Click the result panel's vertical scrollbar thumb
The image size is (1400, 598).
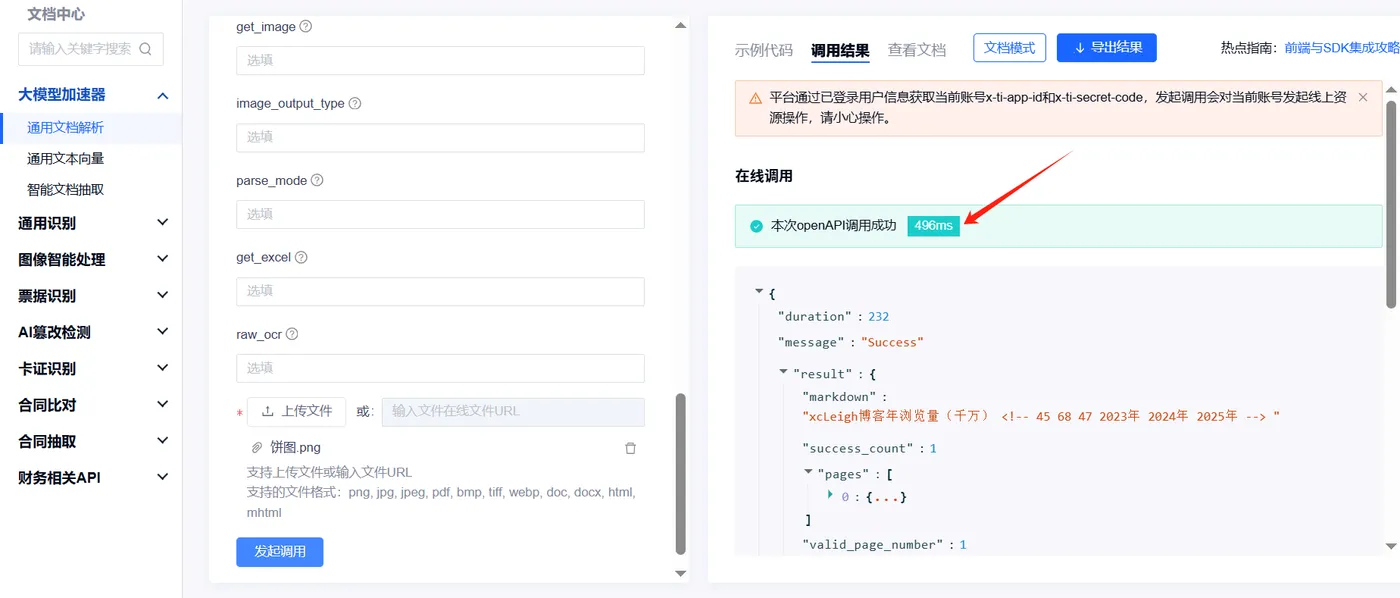point(1391,203)
